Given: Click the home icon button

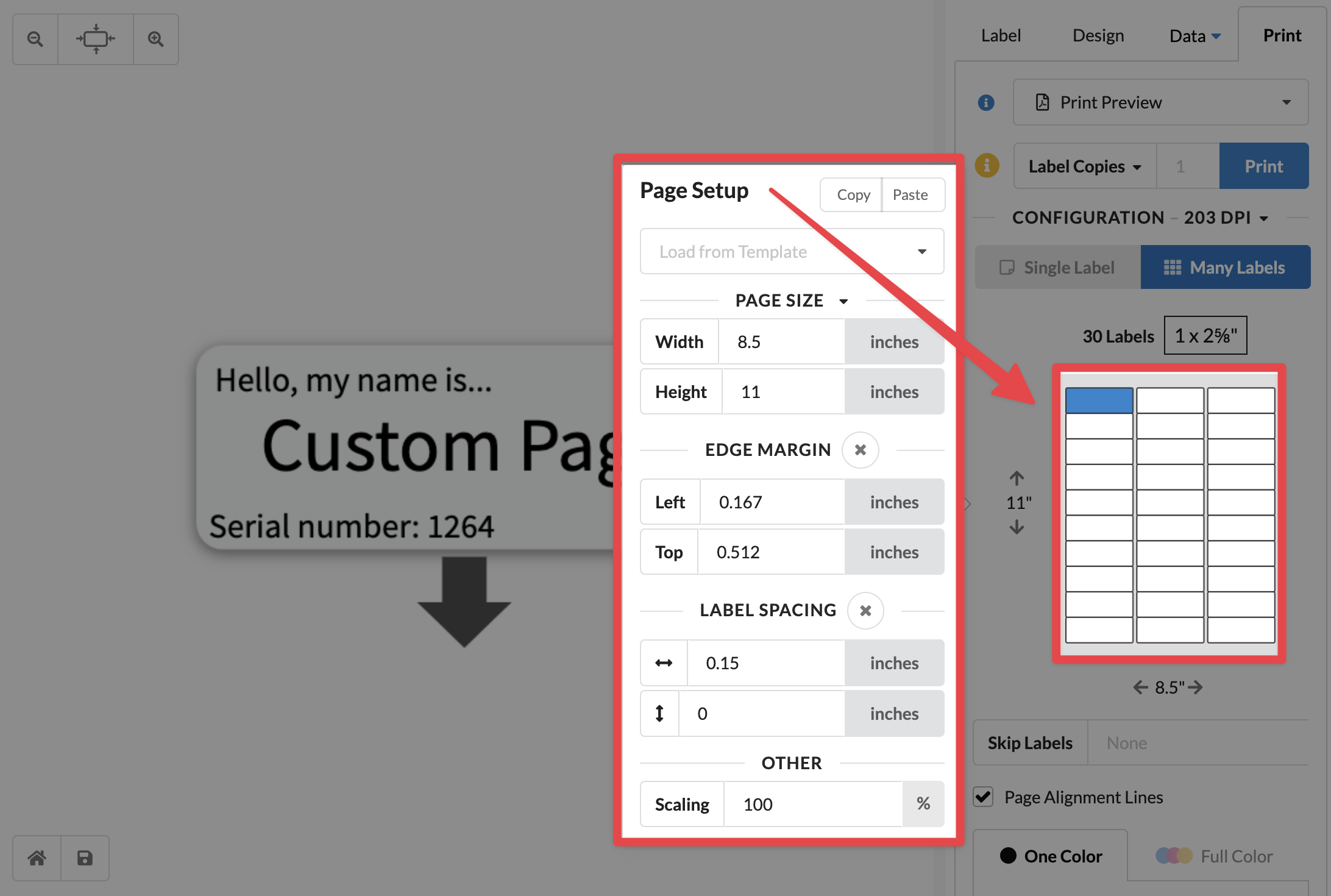Looking at the screenshot, I should point(37,858).
